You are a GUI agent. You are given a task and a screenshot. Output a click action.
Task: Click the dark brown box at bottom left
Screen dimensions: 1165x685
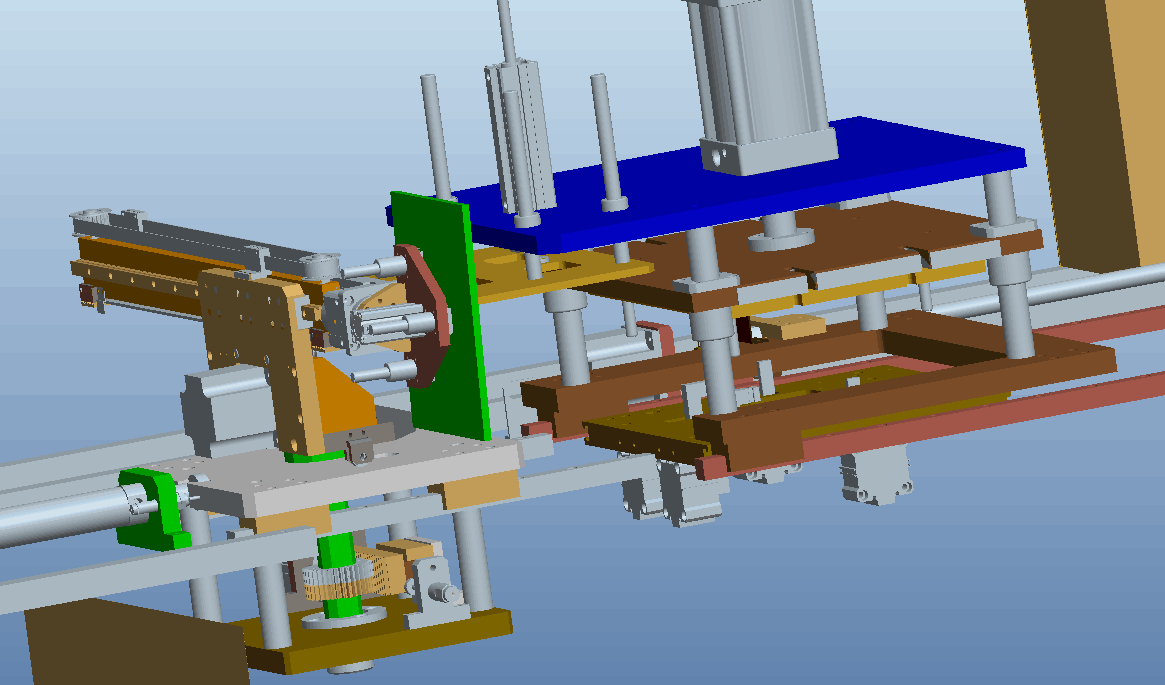(137, 643)
